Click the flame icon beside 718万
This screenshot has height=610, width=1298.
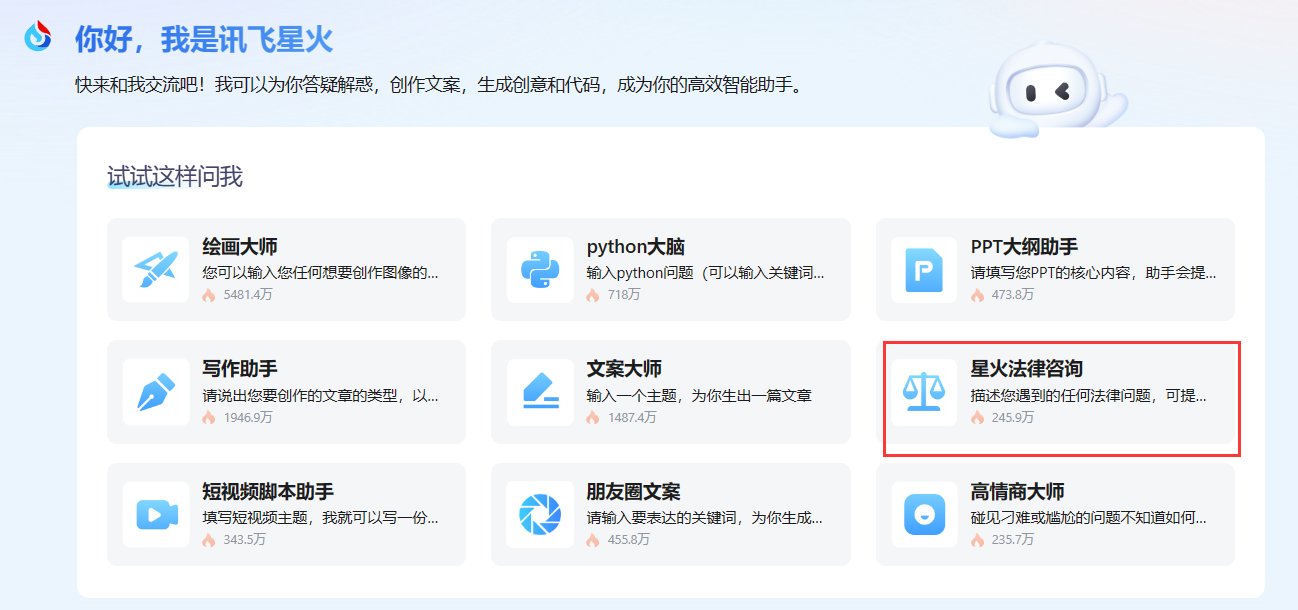pos(593,295)
